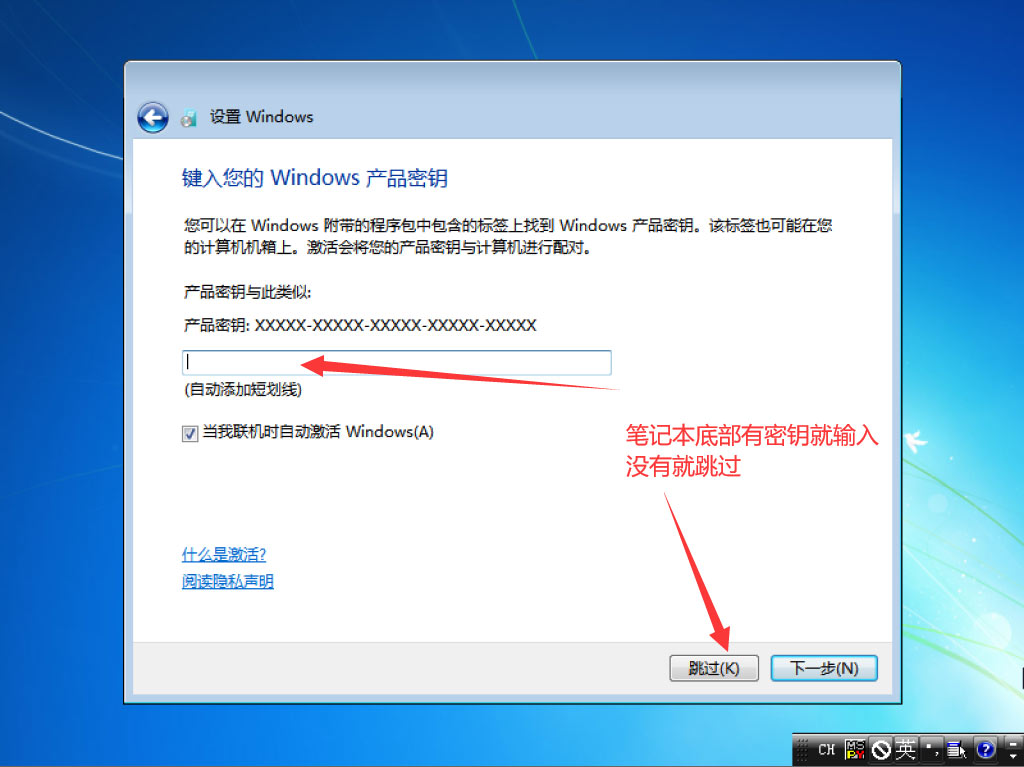
Task: Open the 阅读隐私声明 link
Action: [227, 581]
